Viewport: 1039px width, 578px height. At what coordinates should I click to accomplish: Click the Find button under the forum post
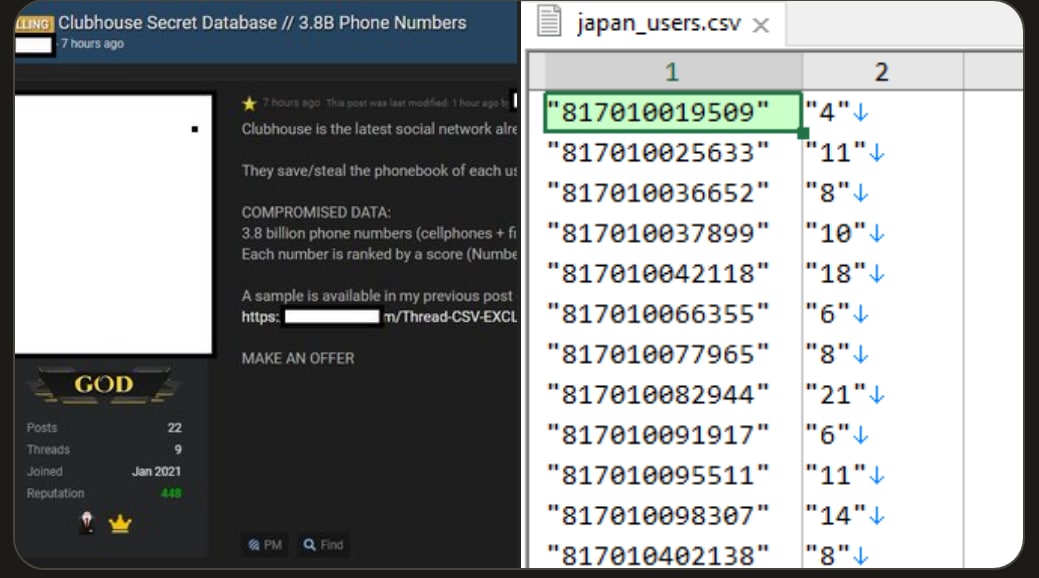[x=323, y=545]
